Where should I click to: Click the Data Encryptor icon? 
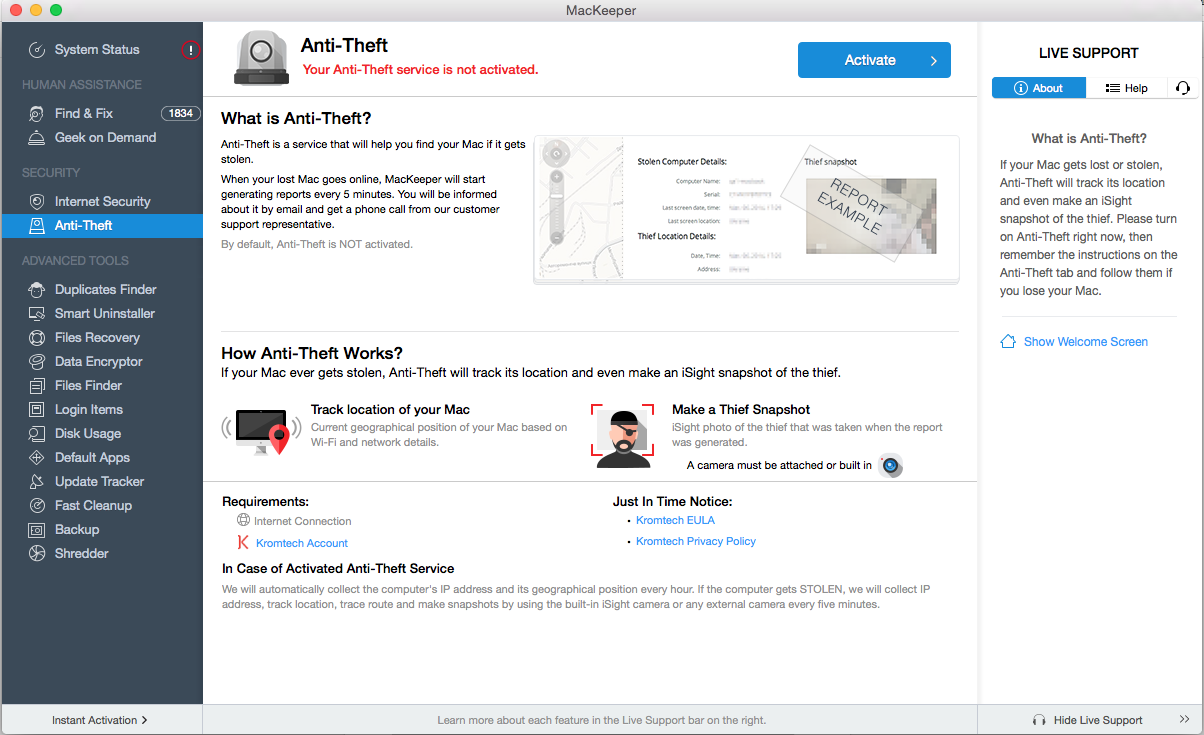(37, 361)
